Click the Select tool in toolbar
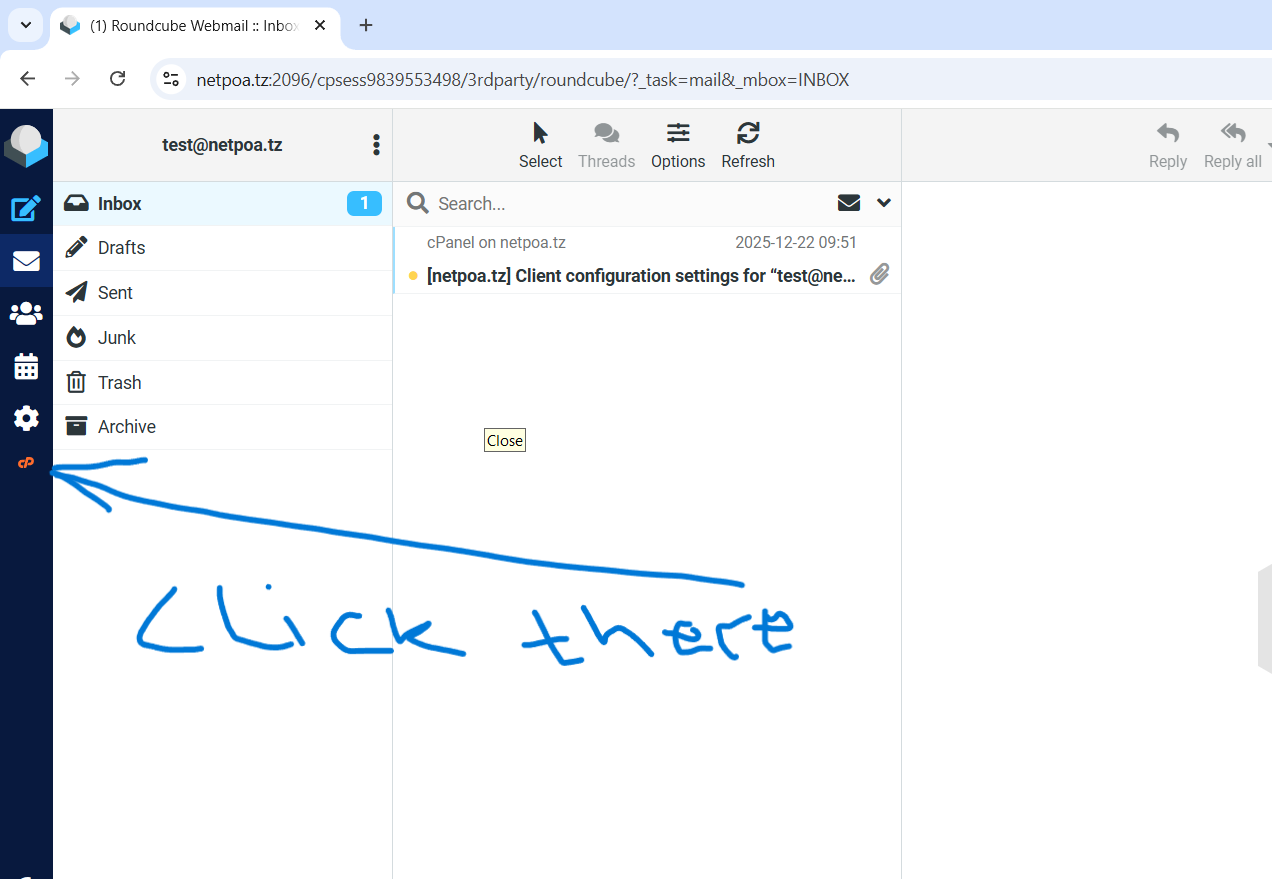 [x=540, y=145]
